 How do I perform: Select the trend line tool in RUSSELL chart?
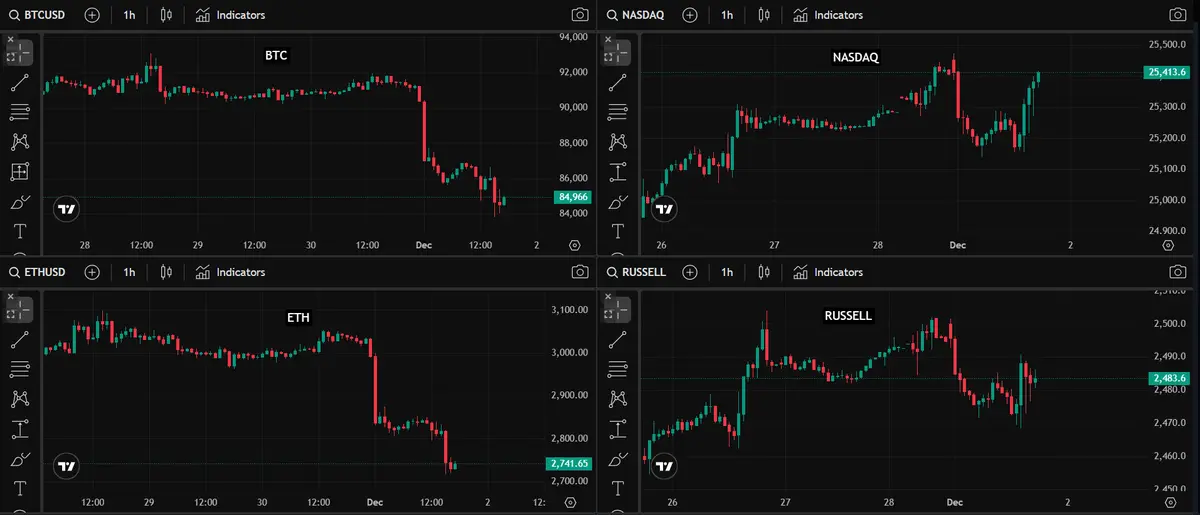coord(618,340)
